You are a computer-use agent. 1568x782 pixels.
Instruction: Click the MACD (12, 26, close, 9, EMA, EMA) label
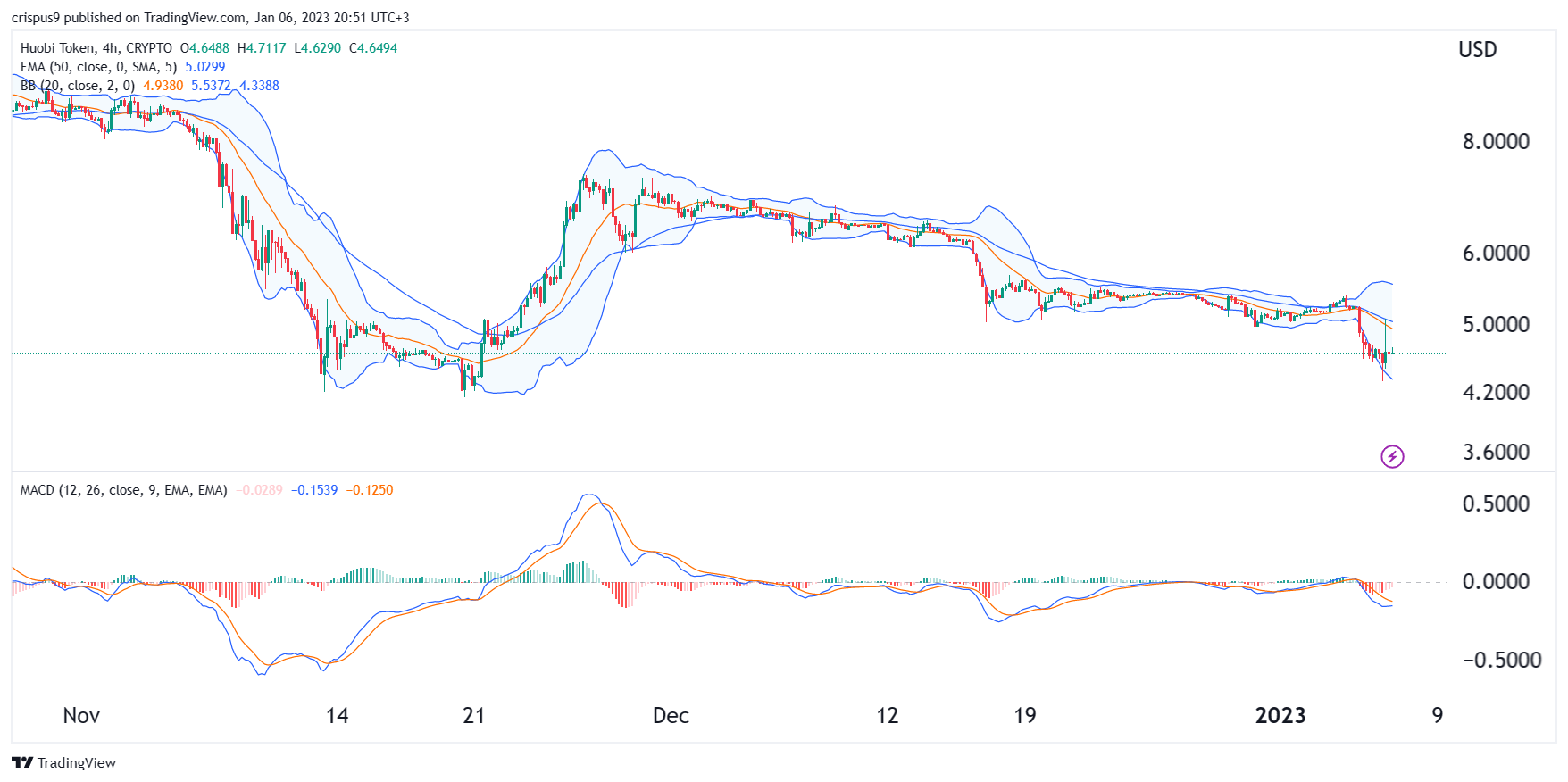[124, 490]
